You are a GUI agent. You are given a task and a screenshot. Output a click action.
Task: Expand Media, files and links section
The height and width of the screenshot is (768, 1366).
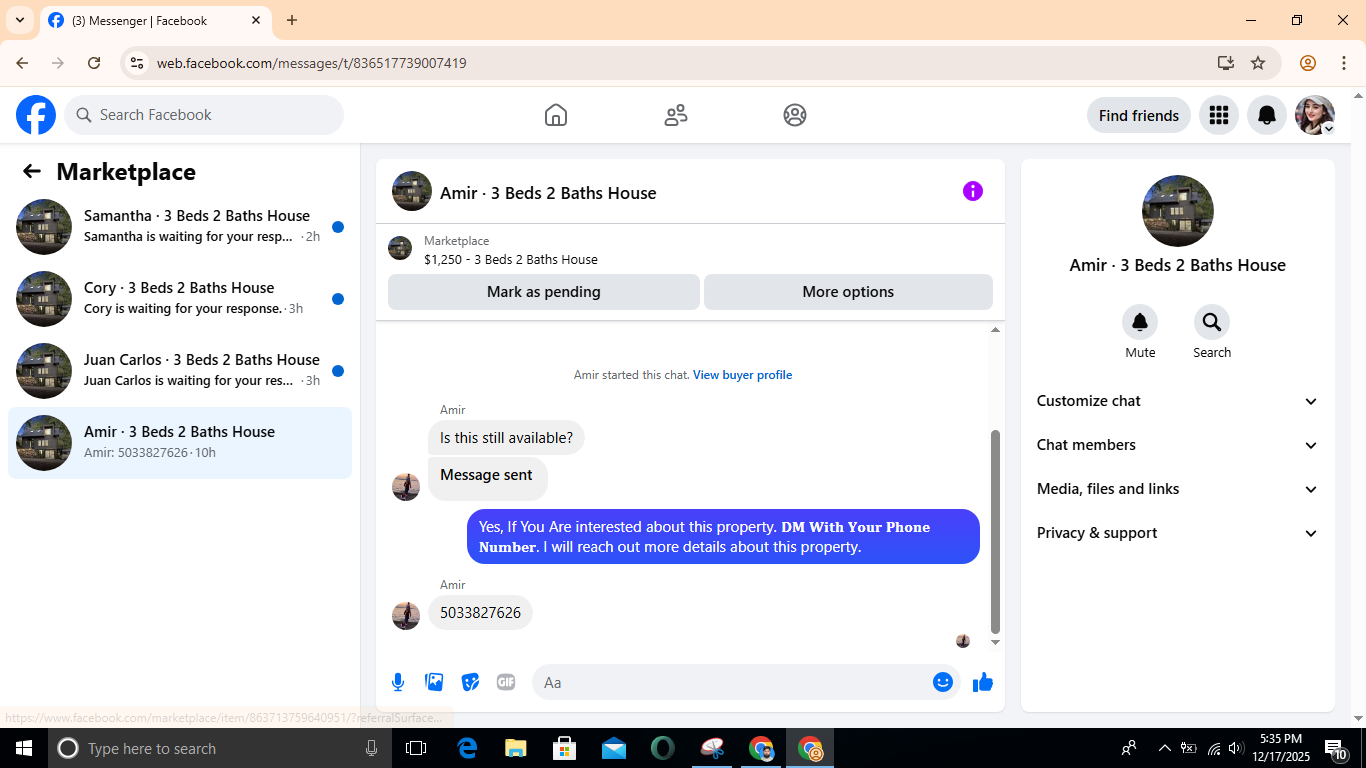(x=1178, y=489)
